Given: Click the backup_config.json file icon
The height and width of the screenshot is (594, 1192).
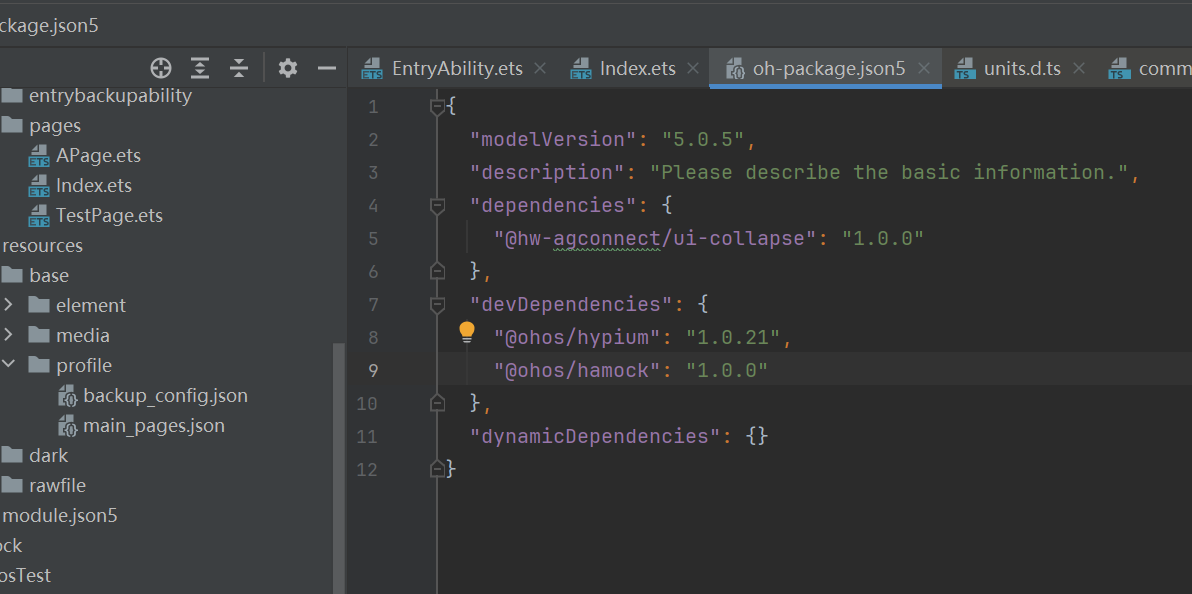Looking at the screenshot, I should (x=68, y=396).
